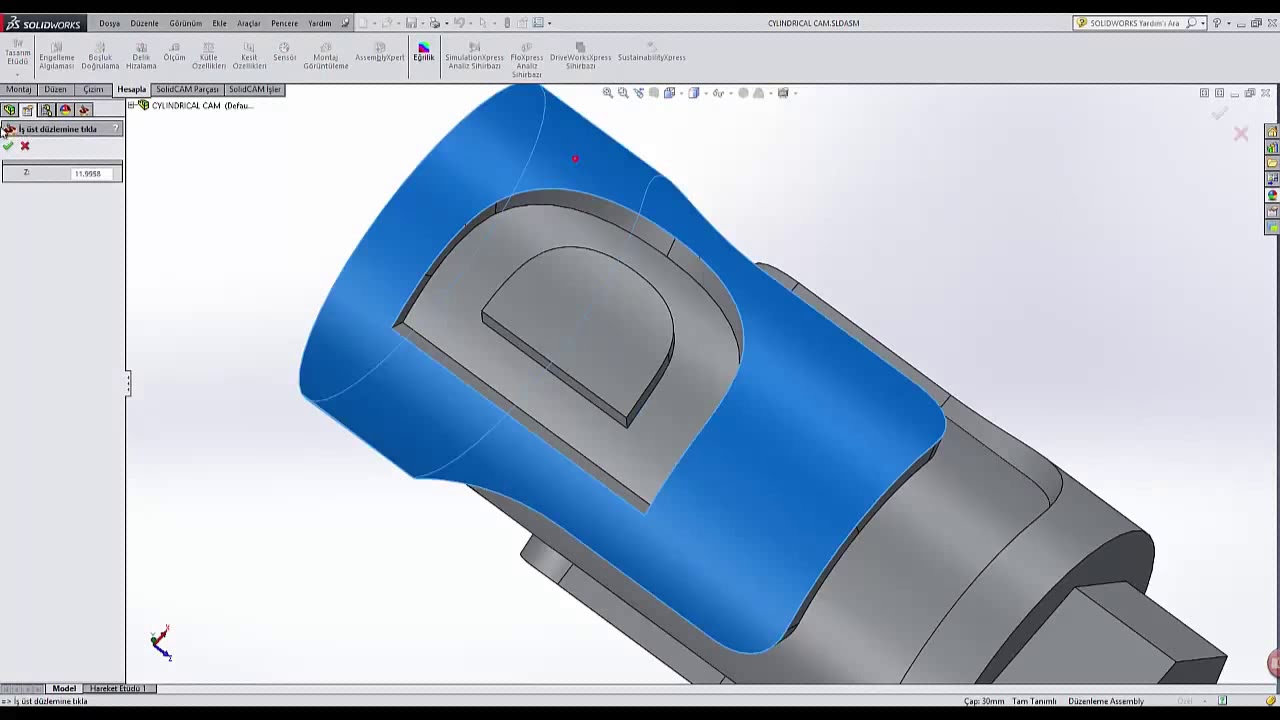Click the Save icon in the top toolbar
Viewport: 1280px width, 720px height.
[x=412, y=23]
